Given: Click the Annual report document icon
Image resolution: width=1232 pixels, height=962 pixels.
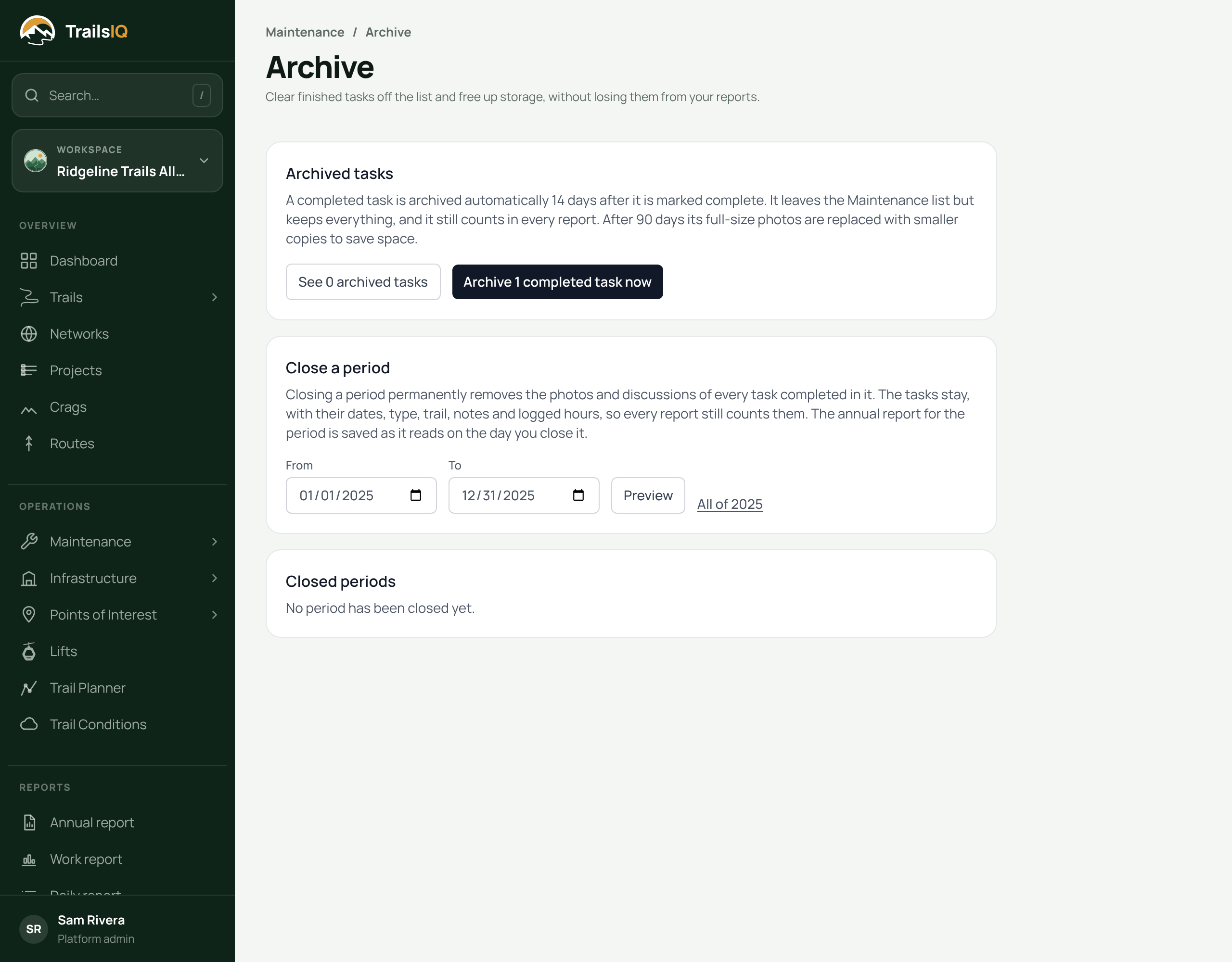Looking at the screenshot, I should click(29, 823).
